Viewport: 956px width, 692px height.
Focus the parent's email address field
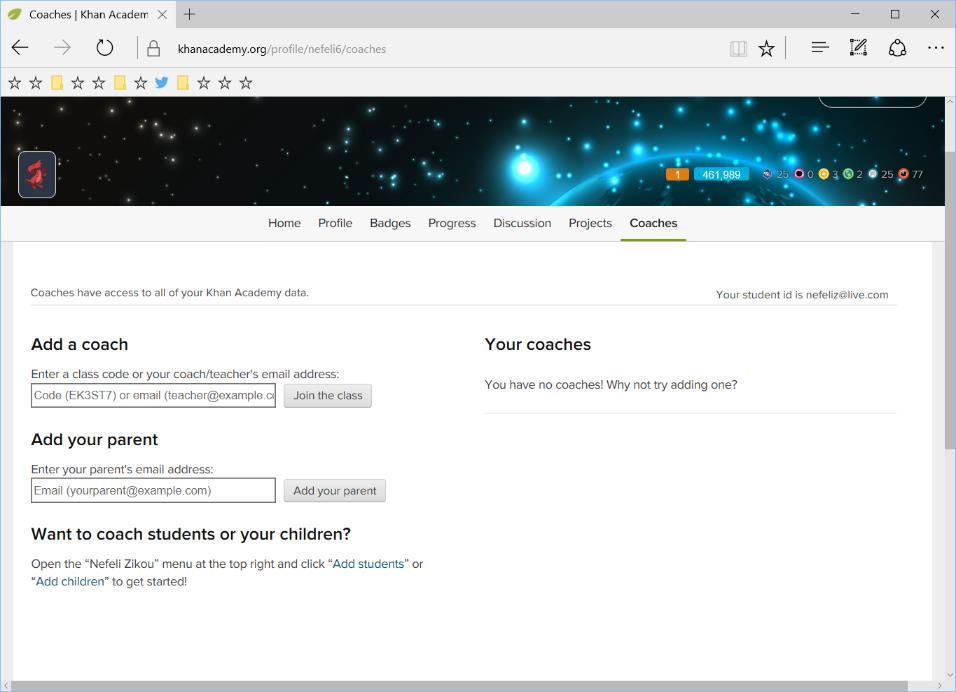(x=153, y=490)
